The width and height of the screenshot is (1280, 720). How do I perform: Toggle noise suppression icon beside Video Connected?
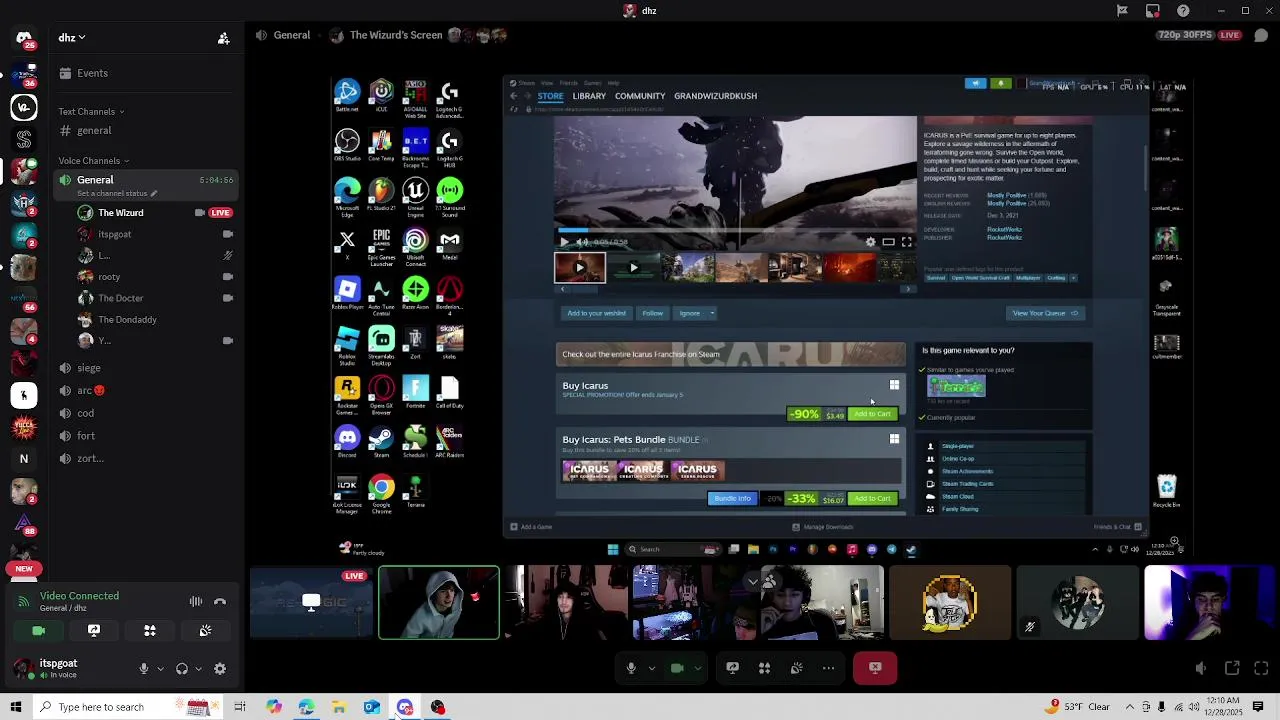click(x=196, y=602)
